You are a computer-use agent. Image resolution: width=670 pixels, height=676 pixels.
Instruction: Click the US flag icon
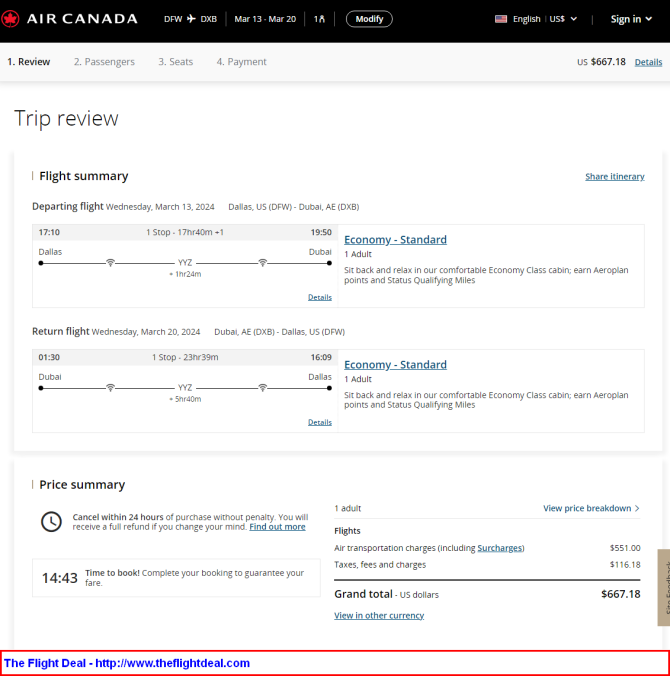tap(501, 19)
